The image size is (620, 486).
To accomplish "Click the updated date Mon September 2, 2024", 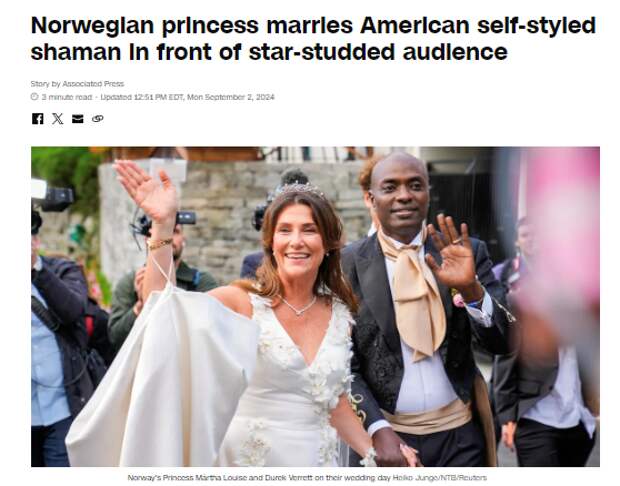I will click(x=231, y=97).
